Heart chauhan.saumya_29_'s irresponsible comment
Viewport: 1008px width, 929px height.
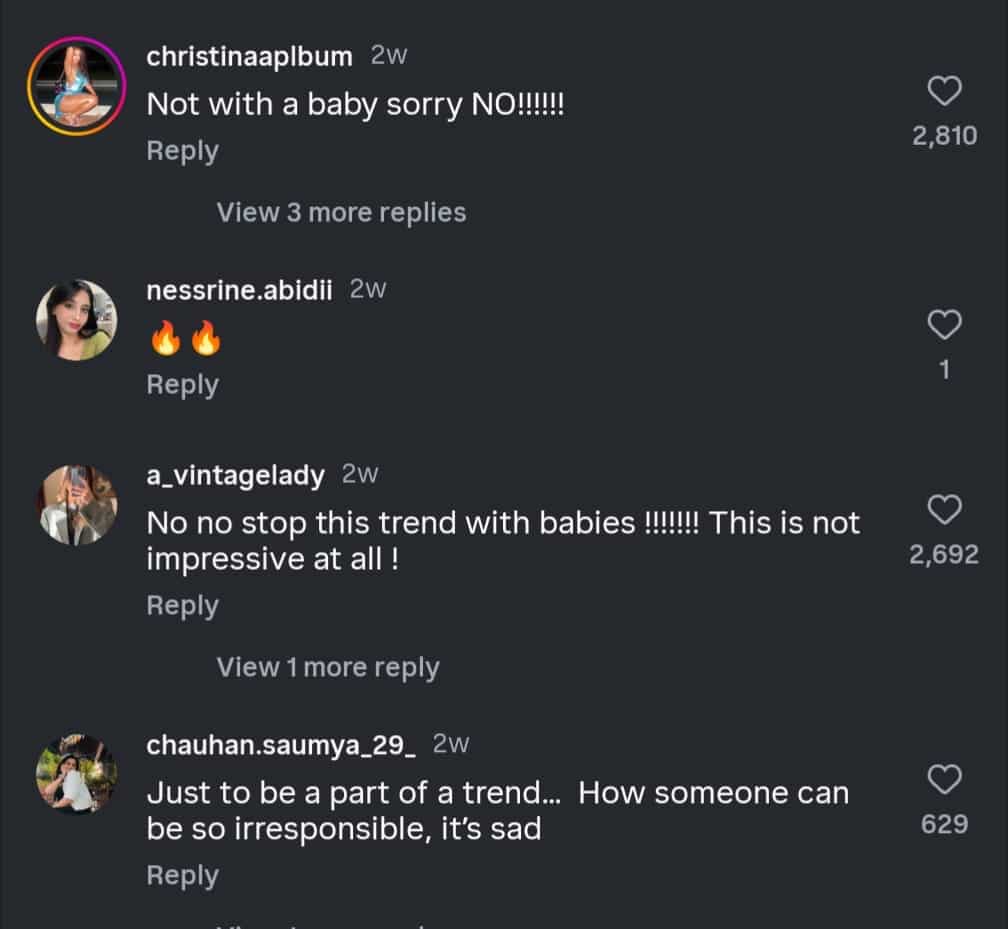[x=945, y=779]
